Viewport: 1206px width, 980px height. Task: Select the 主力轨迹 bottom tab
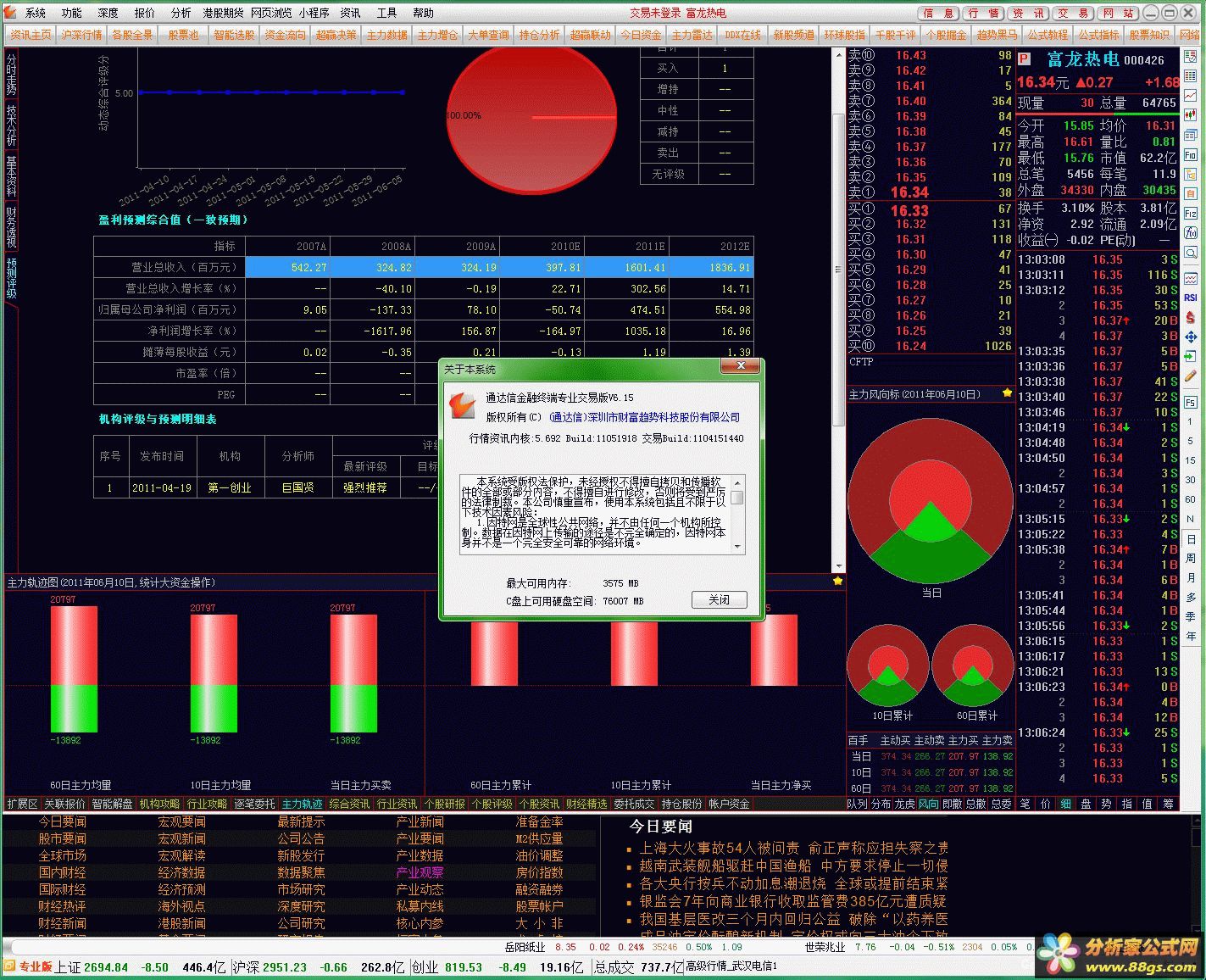tap(302, 804)
